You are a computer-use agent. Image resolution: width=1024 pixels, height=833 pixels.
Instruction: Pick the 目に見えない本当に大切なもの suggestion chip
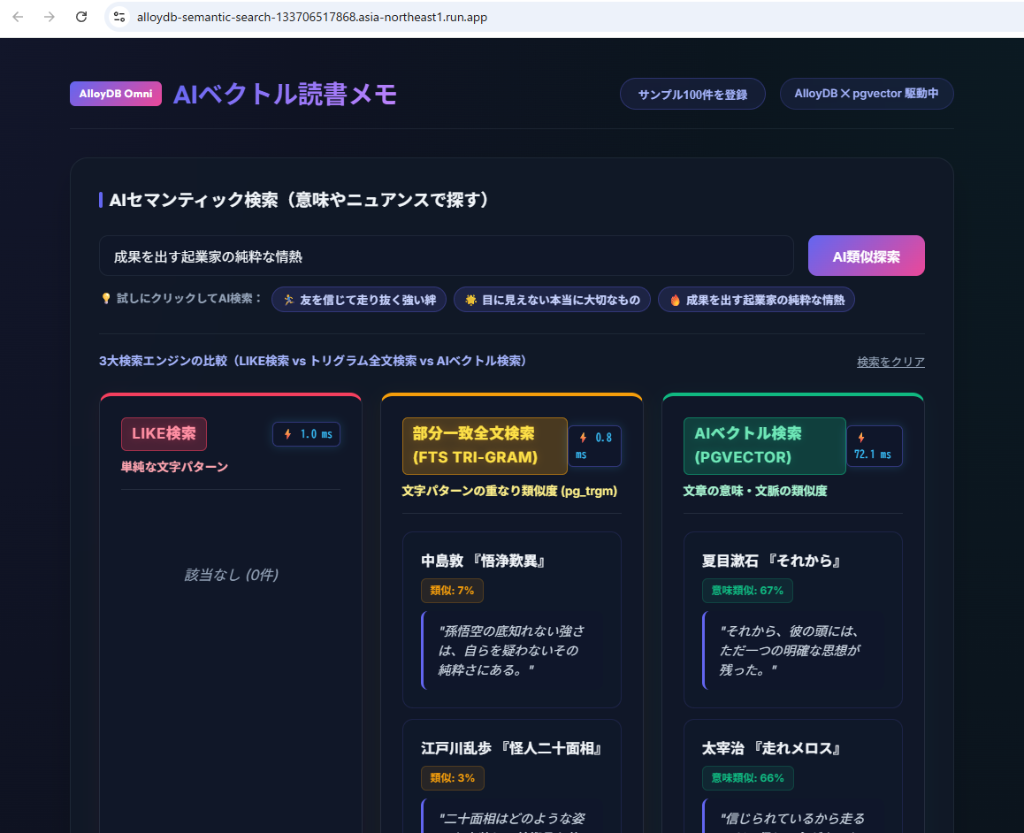click(552, 300)
